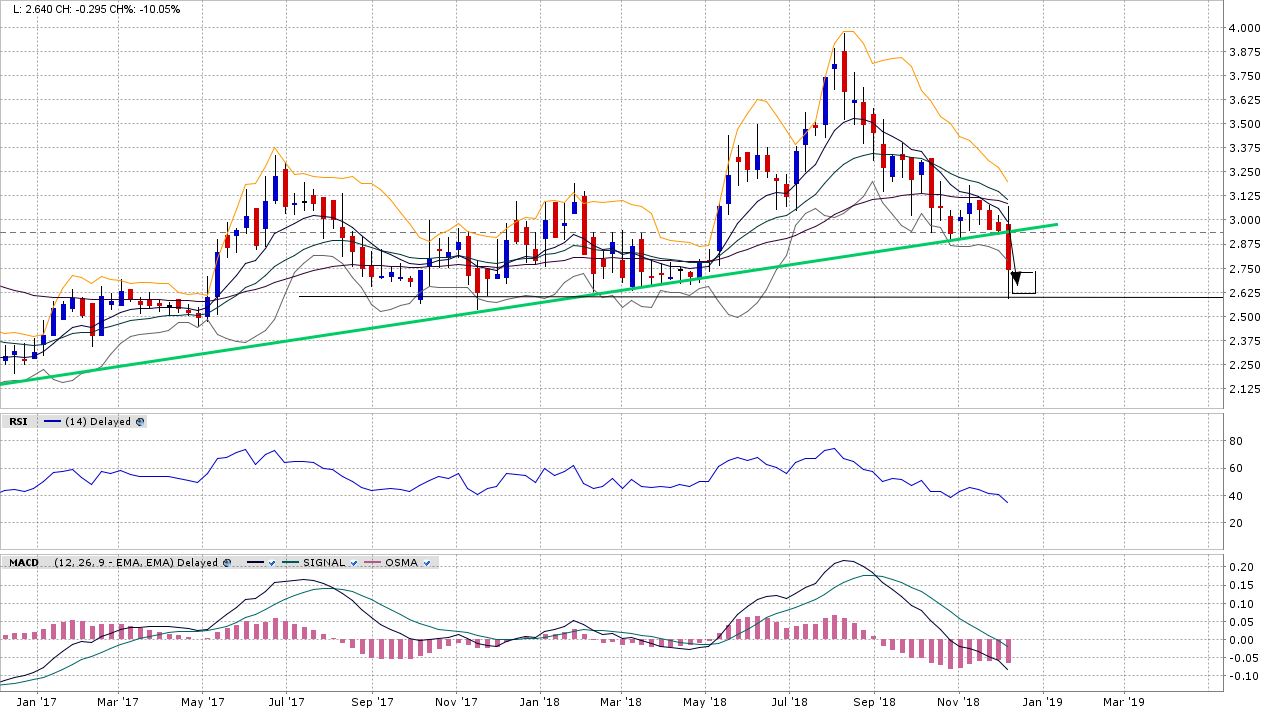Open the RSI (14) period settings
1269x716 pixels.
click(74, 422)
